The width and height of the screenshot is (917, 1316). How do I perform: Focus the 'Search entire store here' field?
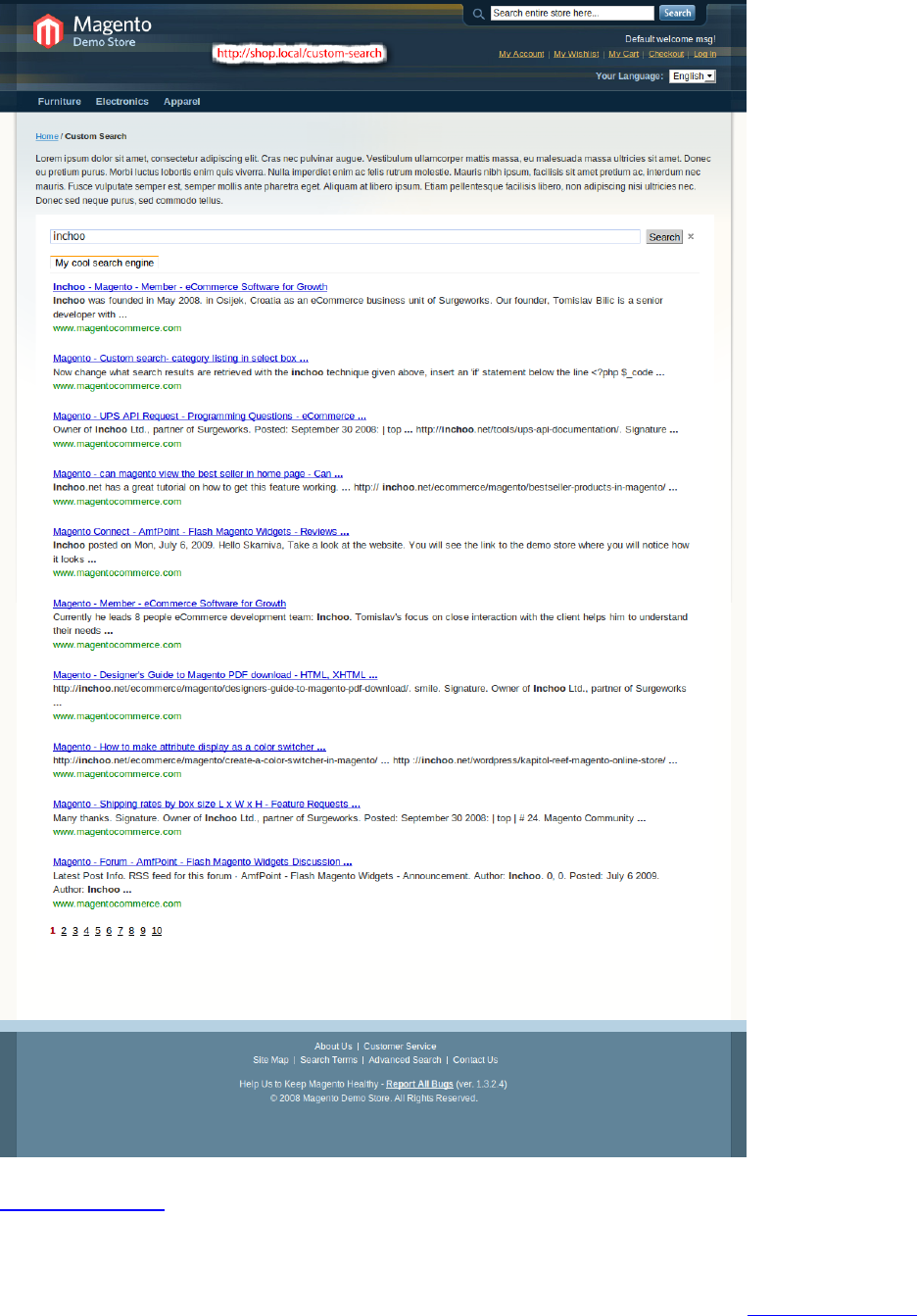point(572,13)
